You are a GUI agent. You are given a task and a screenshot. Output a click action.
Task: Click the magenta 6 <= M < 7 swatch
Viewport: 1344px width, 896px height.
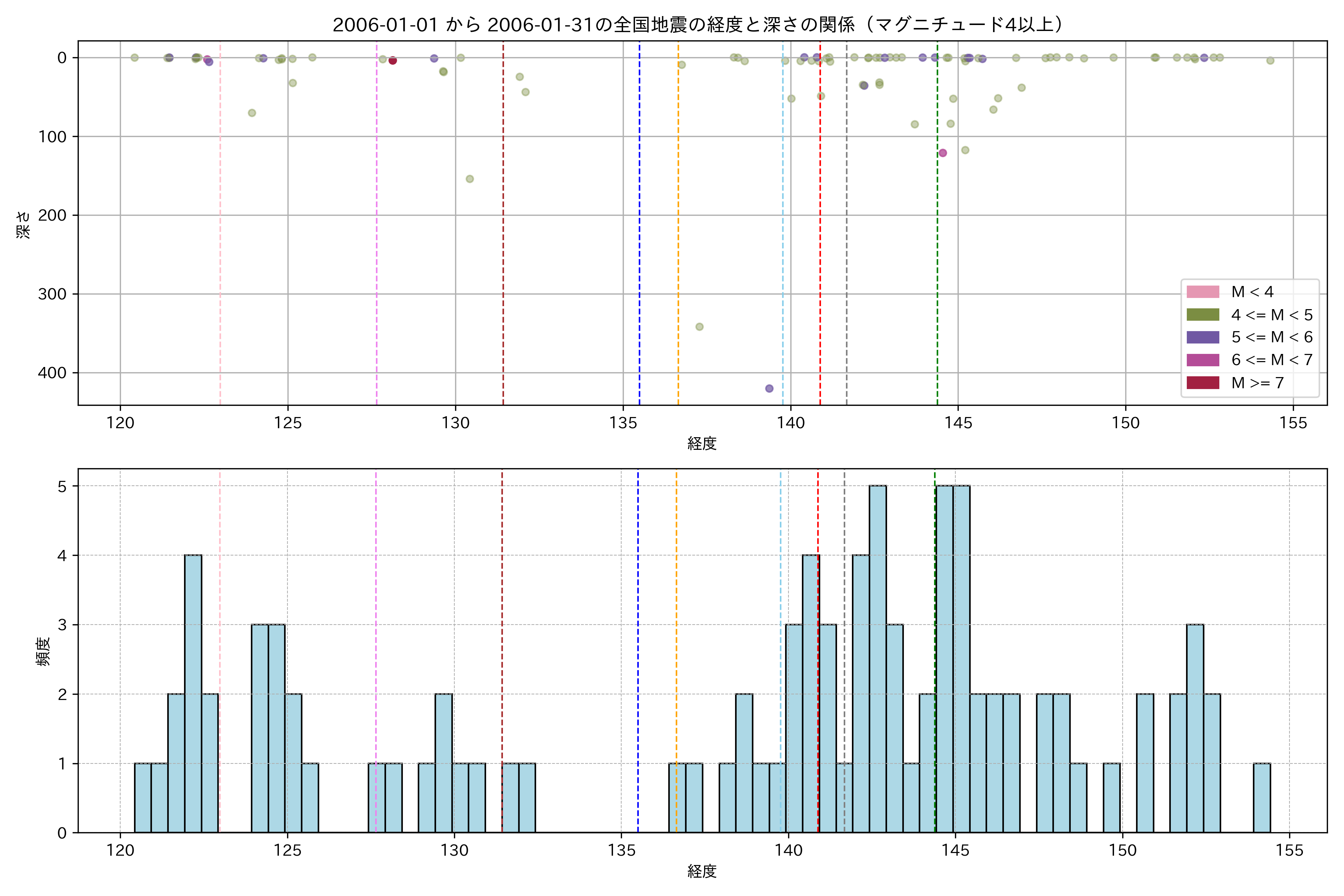tap(1202, 360)
